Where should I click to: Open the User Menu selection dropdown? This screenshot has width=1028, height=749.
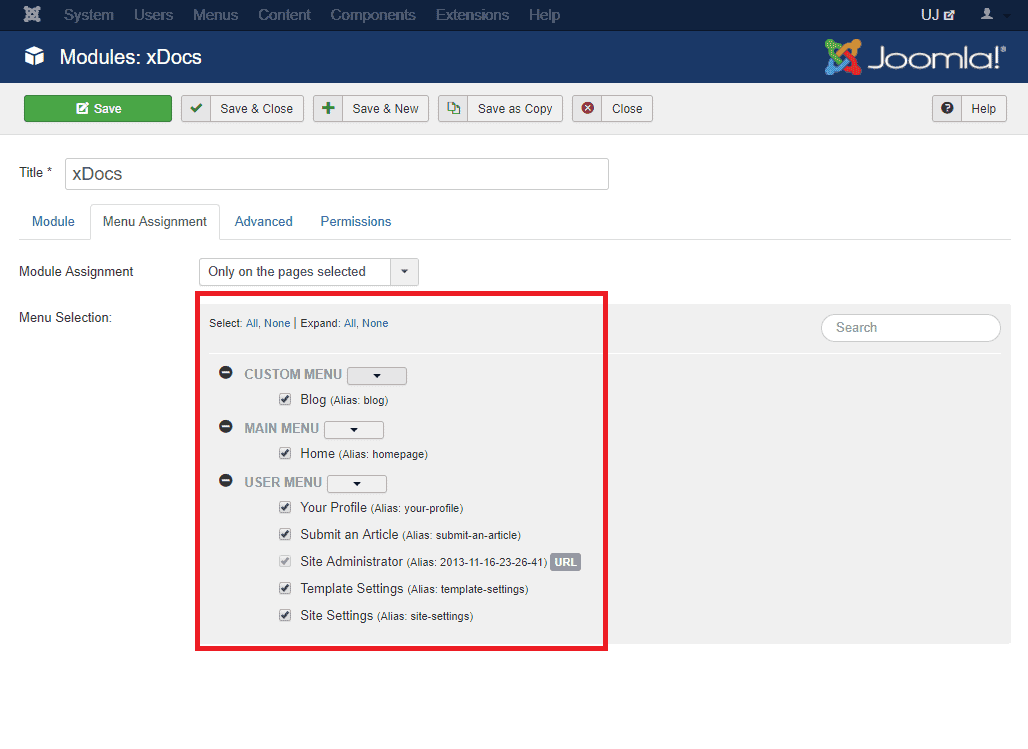(357, 484)
